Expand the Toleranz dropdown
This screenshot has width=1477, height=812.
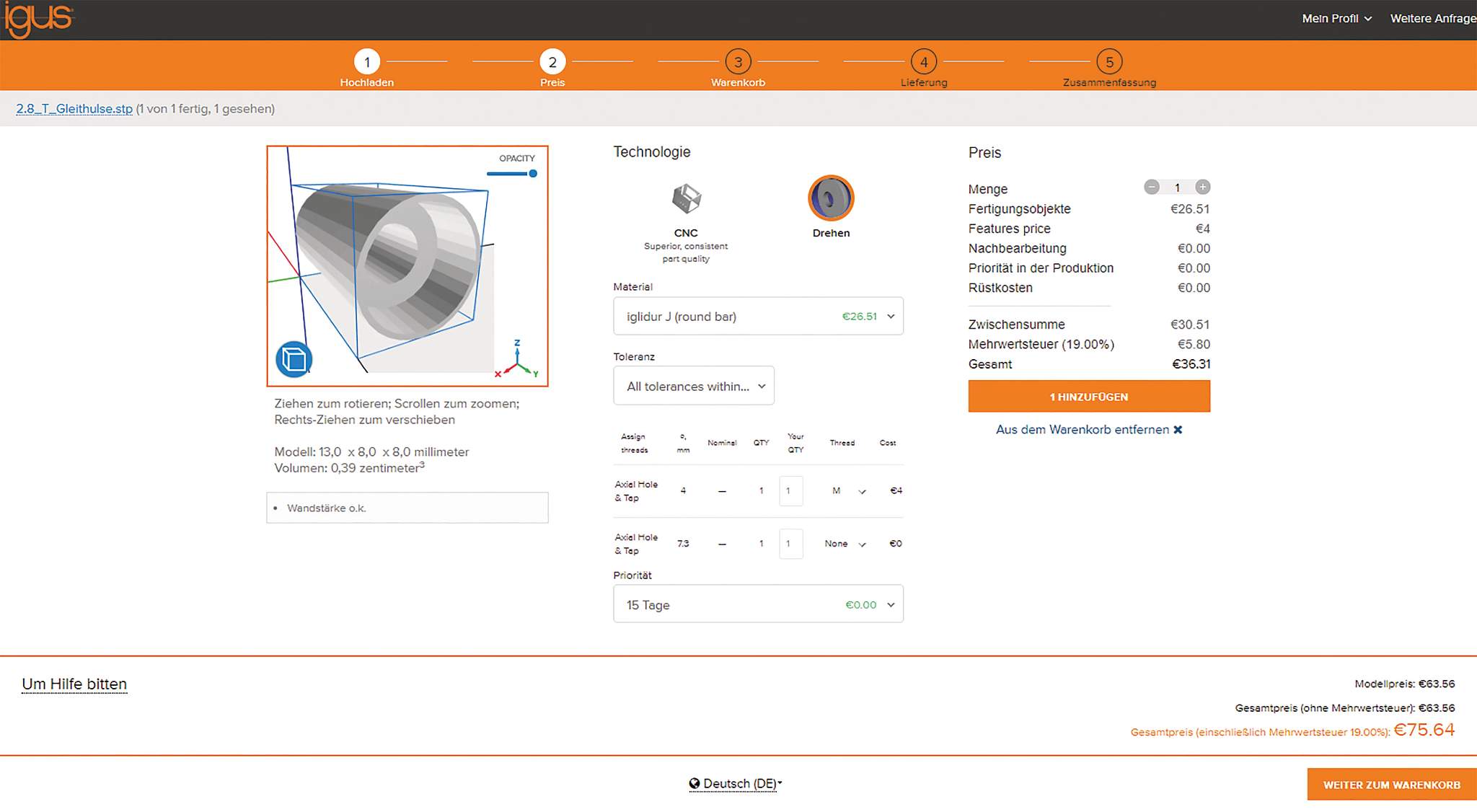tap(694, 387)
